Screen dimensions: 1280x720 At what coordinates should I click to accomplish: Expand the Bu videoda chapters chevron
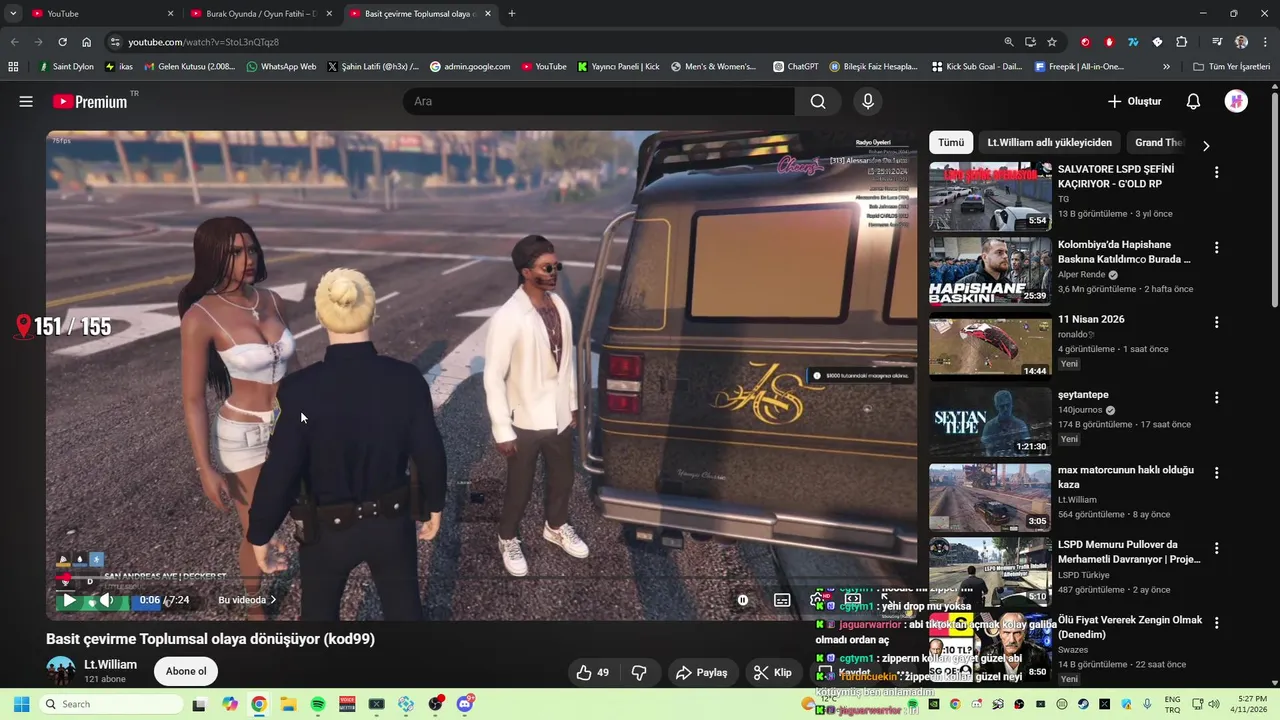[x=273, y=600]
